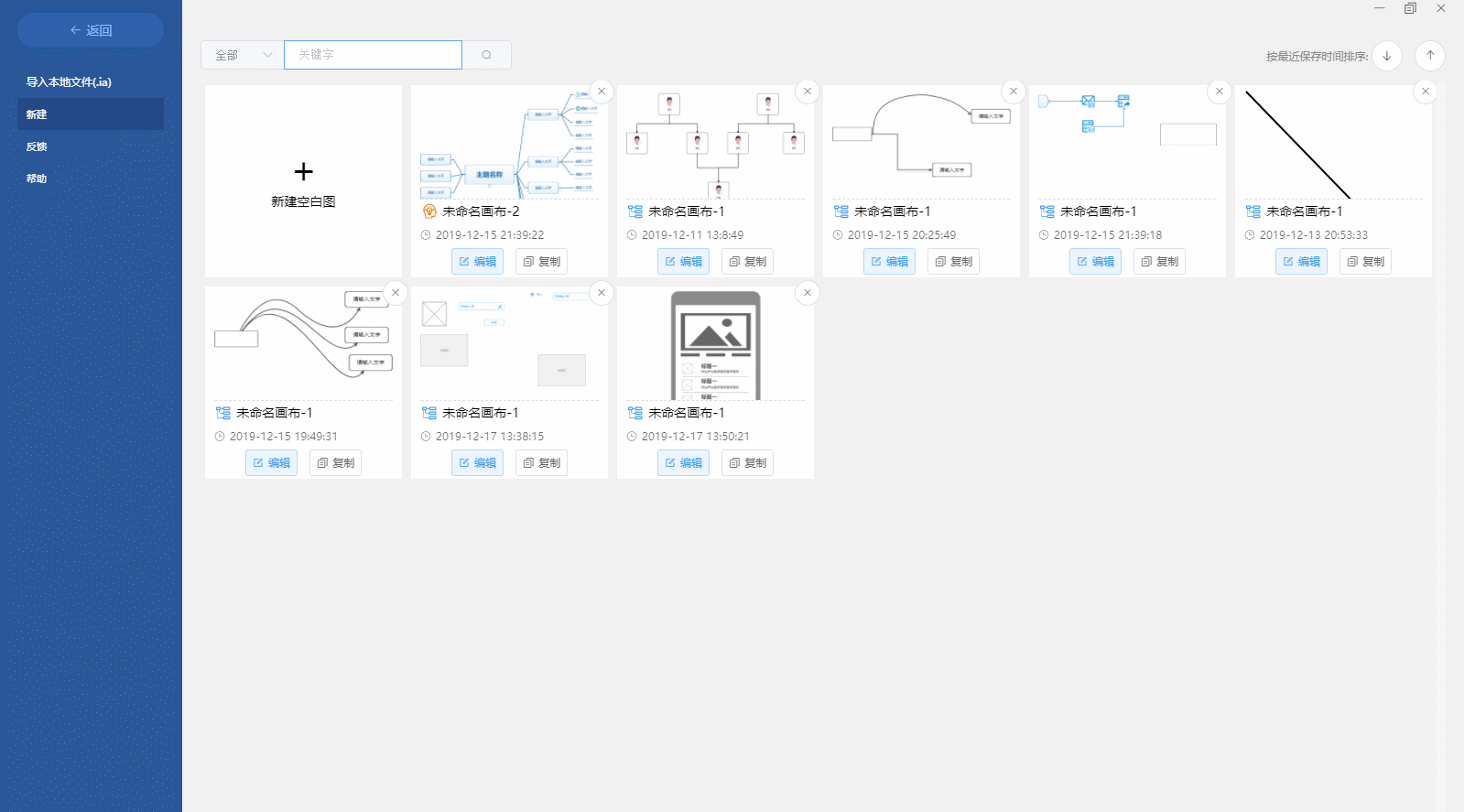Sort by save time descending arrow
The image size is (1464, 812).
click(1386, 56)
